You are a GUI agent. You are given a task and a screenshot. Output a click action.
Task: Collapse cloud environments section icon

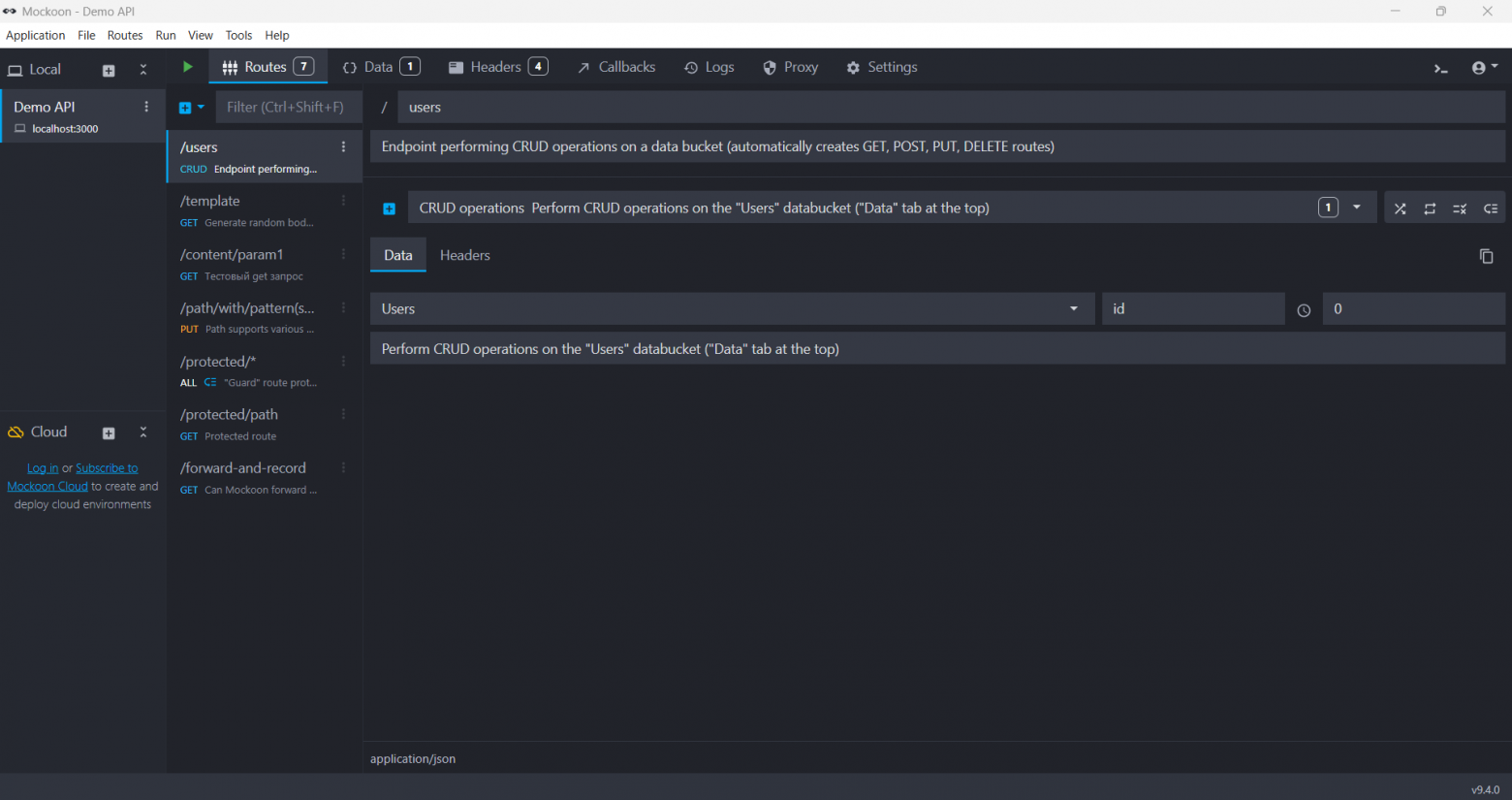tap(143, 432)
